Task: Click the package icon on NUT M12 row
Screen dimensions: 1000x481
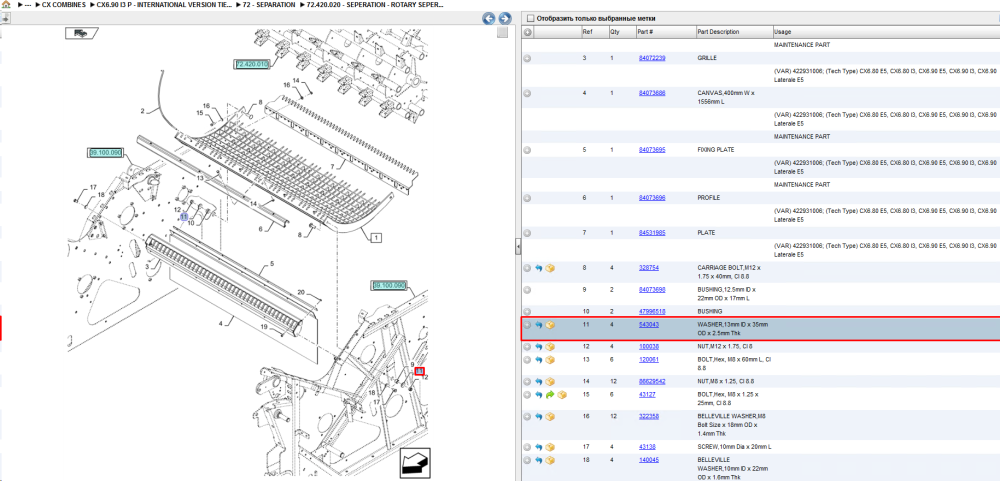Action: 550,346
